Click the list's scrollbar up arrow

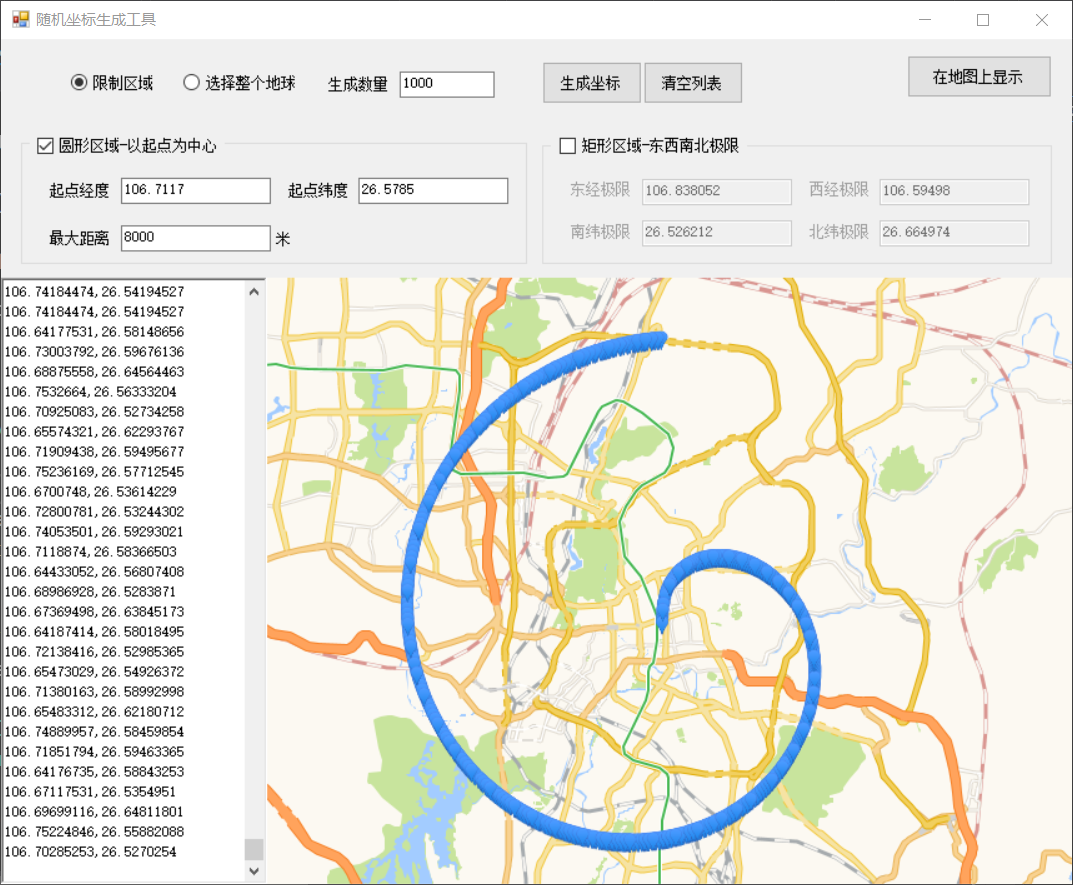254,291
